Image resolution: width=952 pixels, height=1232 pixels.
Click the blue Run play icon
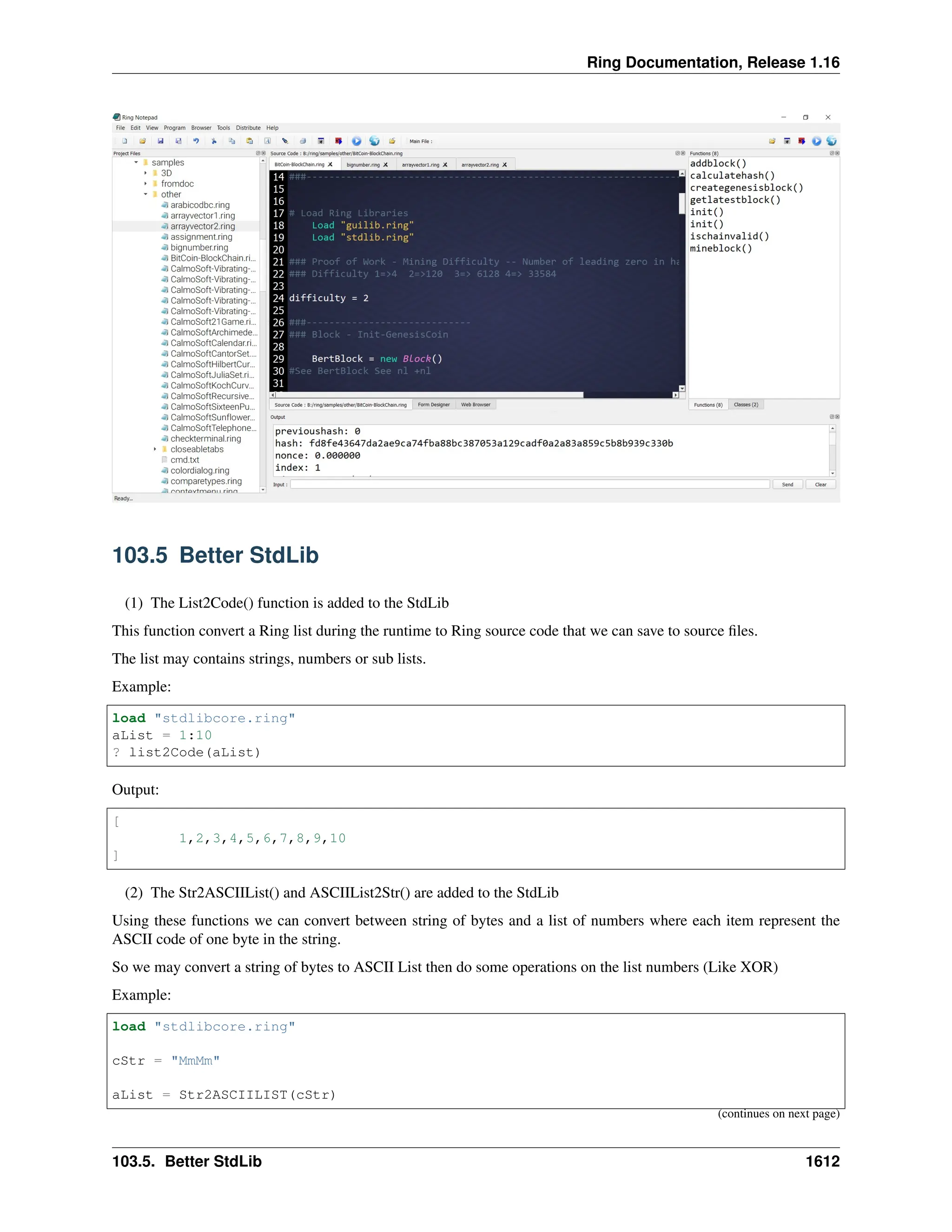pyautogui.click(x=357, y=141)
